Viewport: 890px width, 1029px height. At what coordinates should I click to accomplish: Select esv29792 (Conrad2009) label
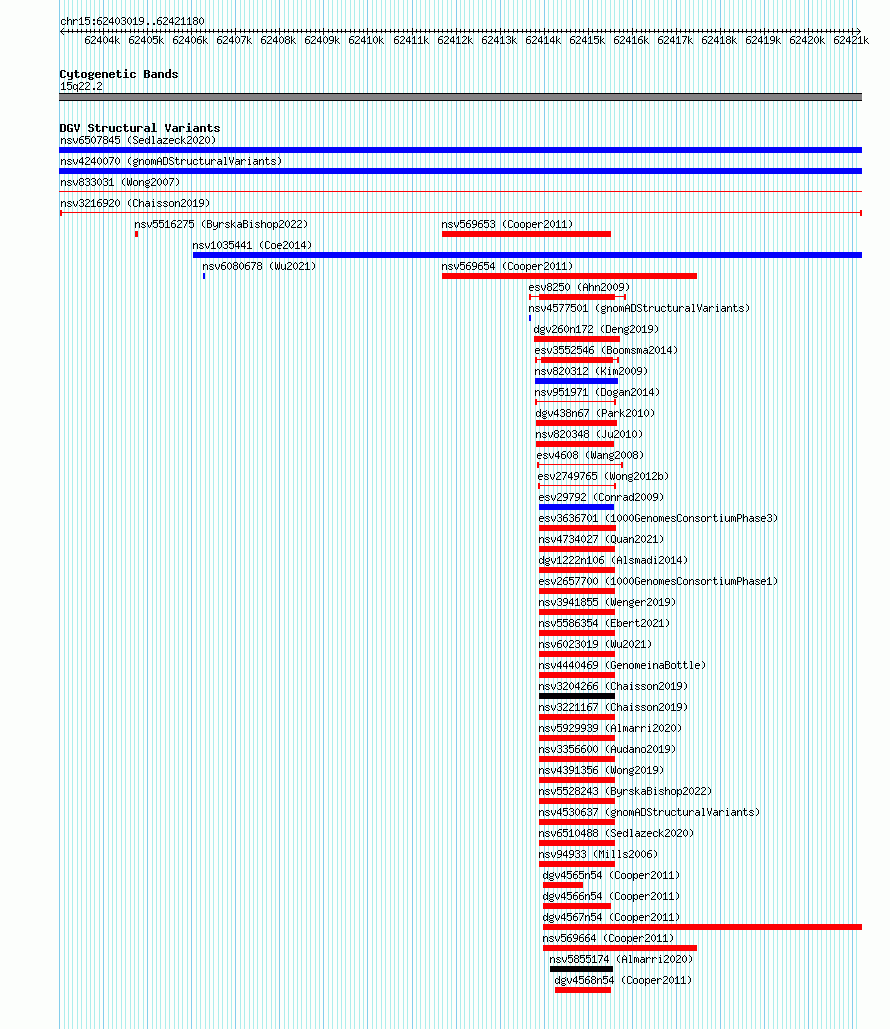coord(601,497)
